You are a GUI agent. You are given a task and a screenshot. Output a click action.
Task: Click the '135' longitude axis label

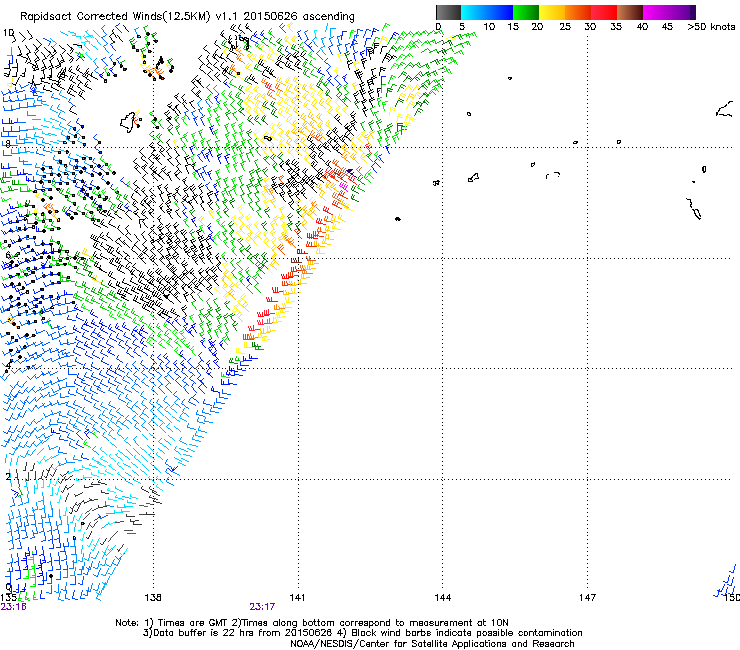[7, 598]
